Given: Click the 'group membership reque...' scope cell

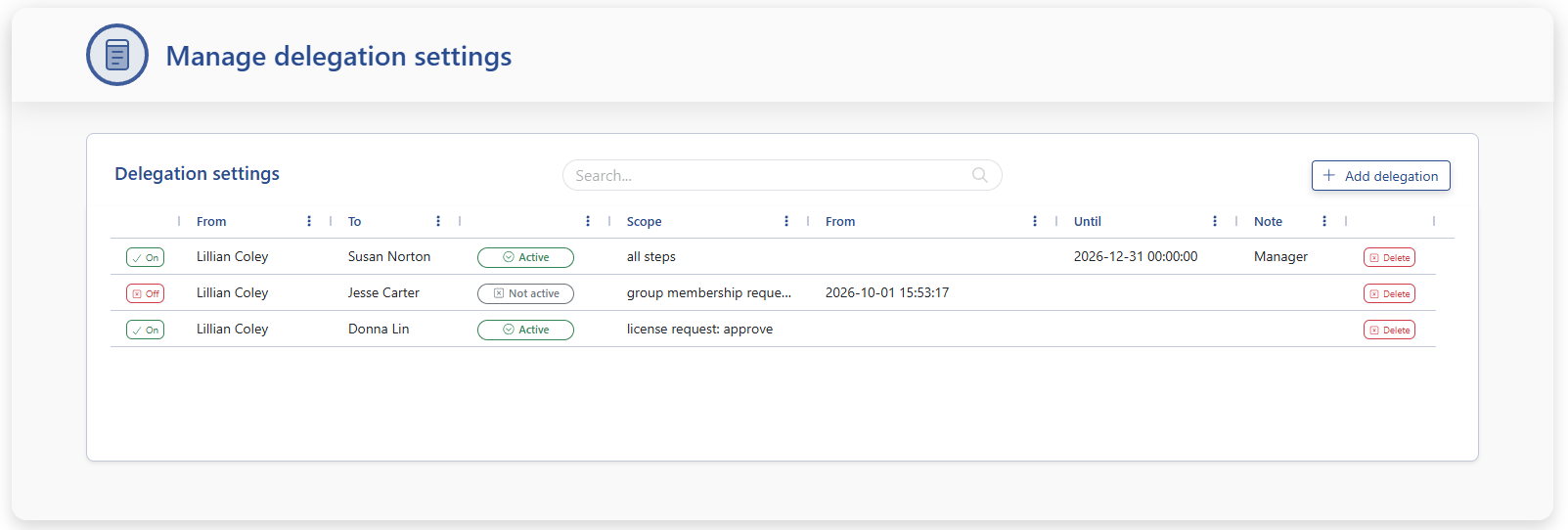Looking at the screenshot, I should click(709, 292).
